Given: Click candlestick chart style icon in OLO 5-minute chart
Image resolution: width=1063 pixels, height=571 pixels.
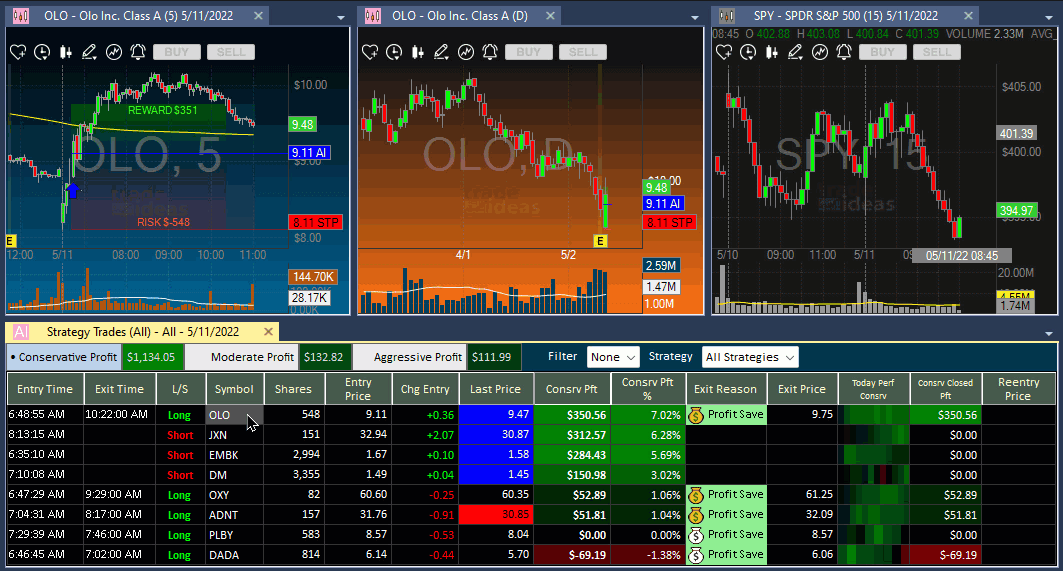Looking at the screenshot, I should click(66, 52).
